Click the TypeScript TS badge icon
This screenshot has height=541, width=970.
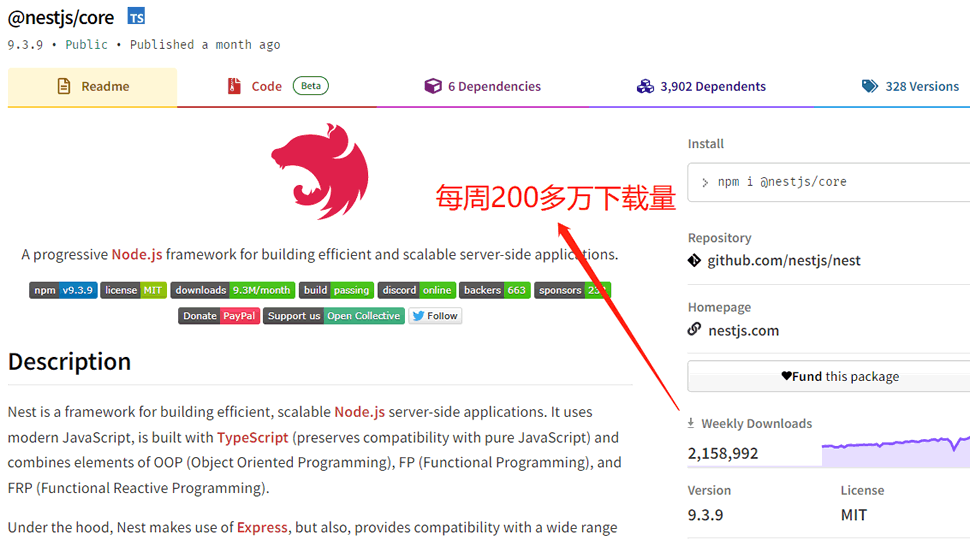[x=136, y=17]
